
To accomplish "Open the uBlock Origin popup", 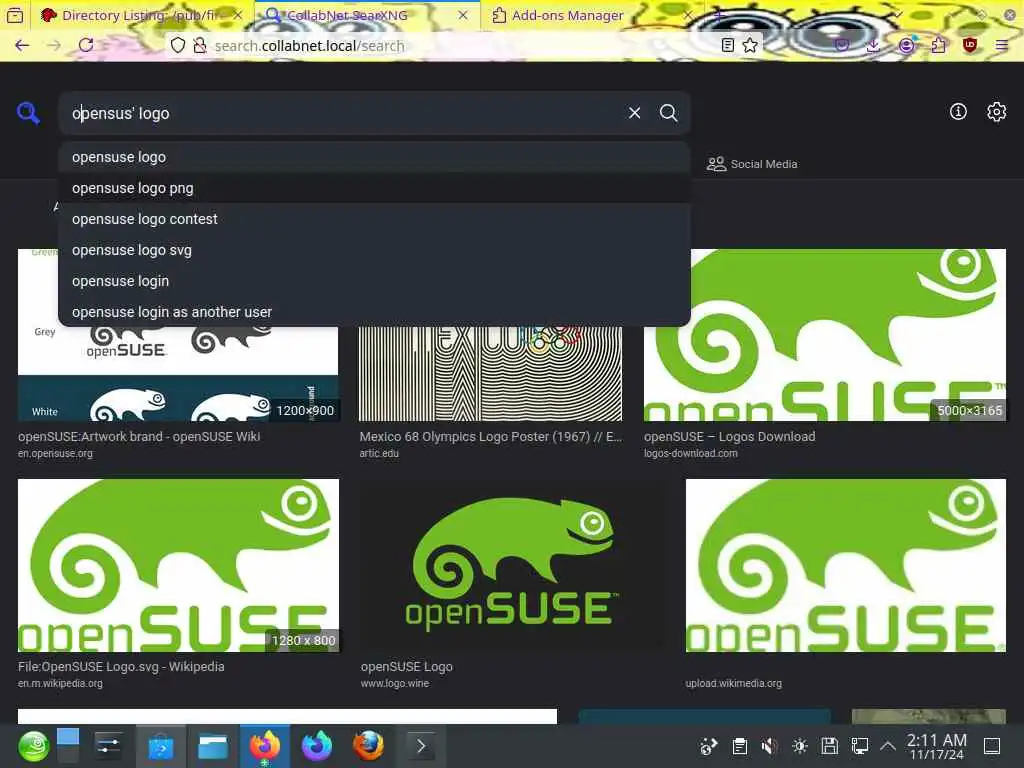I will click(x=970, y=45).
